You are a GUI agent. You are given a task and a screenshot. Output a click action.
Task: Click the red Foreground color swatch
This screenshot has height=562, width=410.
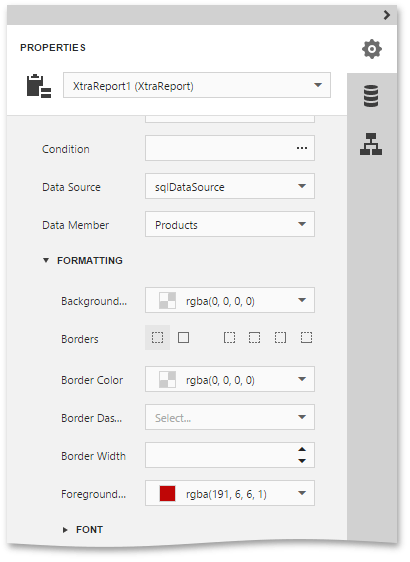[167, 494]
